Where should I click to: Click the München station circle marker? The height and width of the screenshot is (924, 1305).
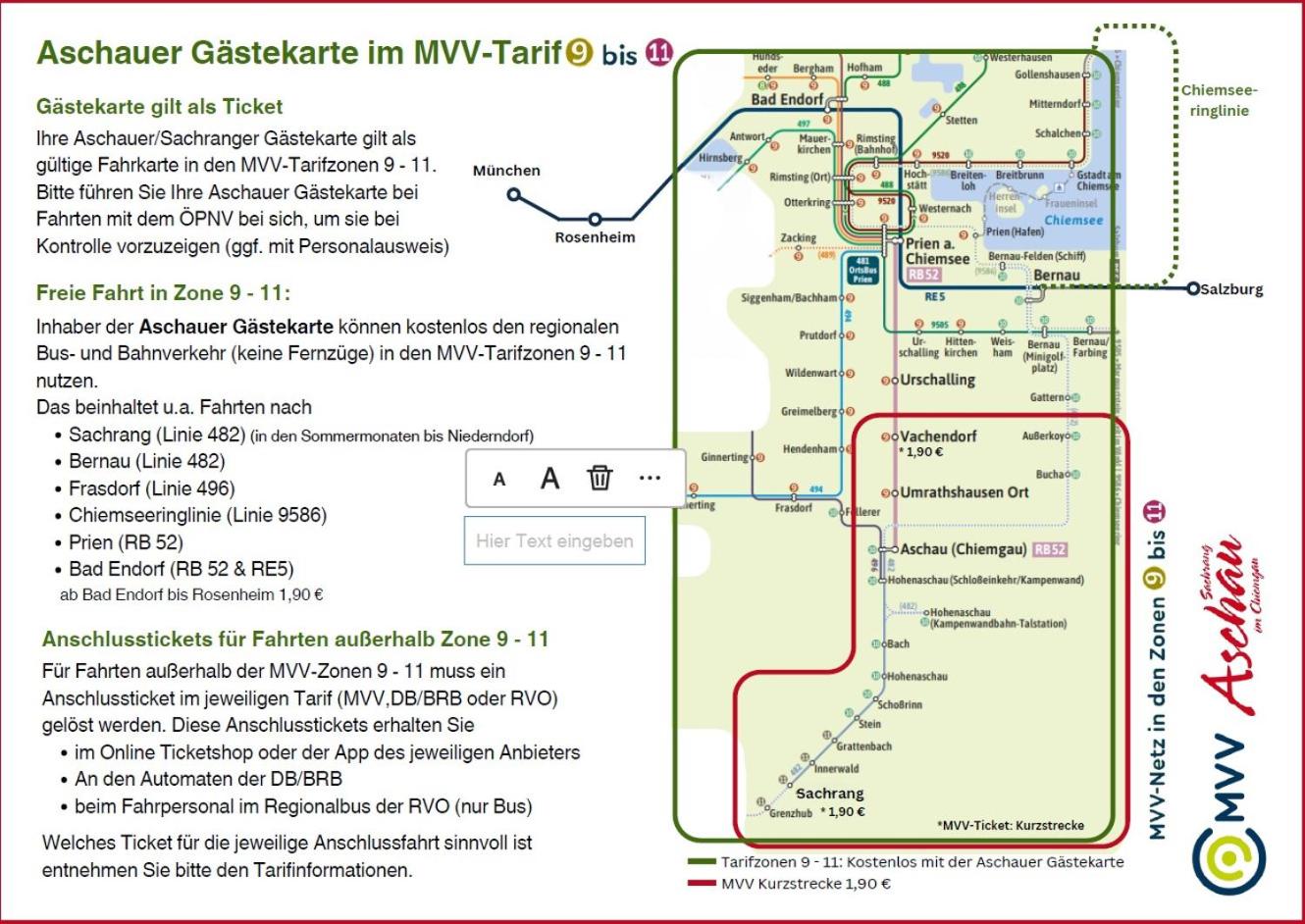coord(513,194)
